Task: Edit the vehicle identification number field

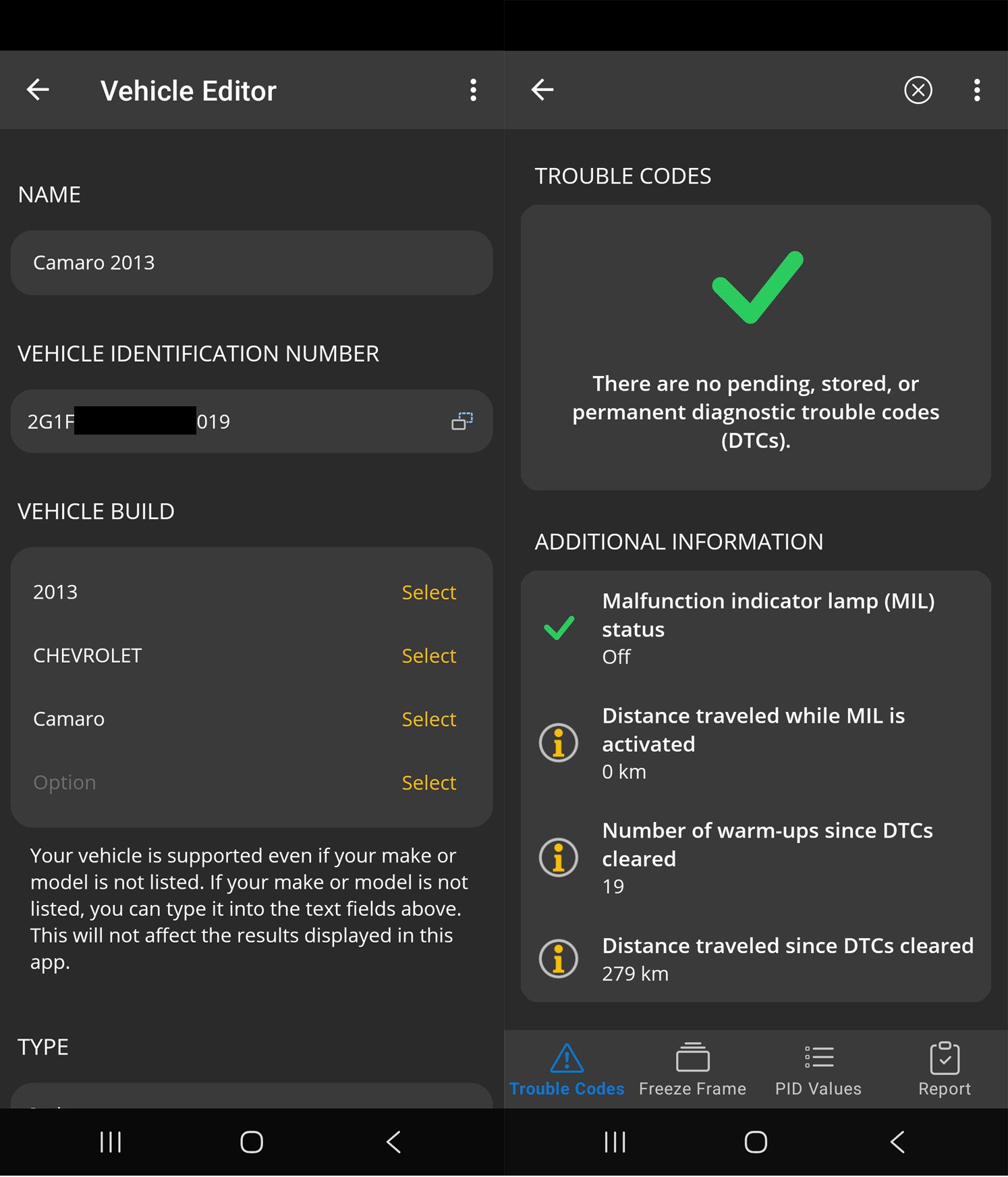Action: tap(252, 421)
